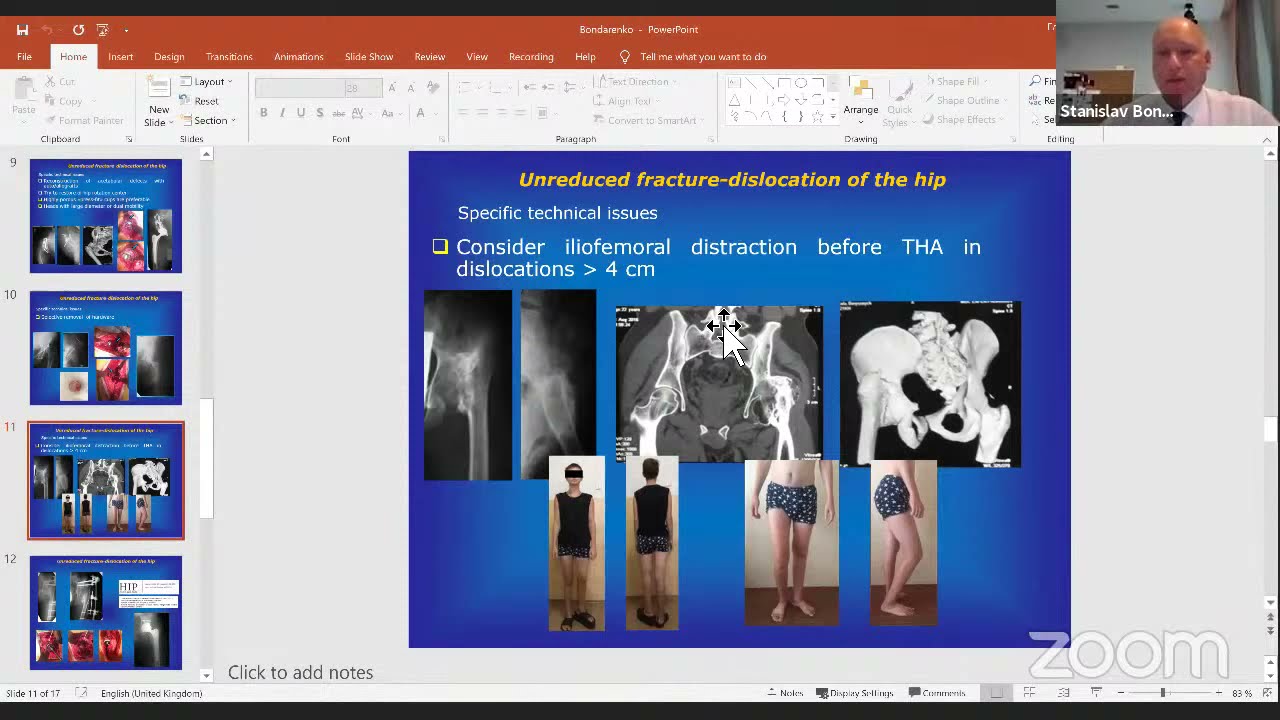Screen dimensions: 1280x720
Task: Go to the Slide Show tab
Action: [369, 57]
